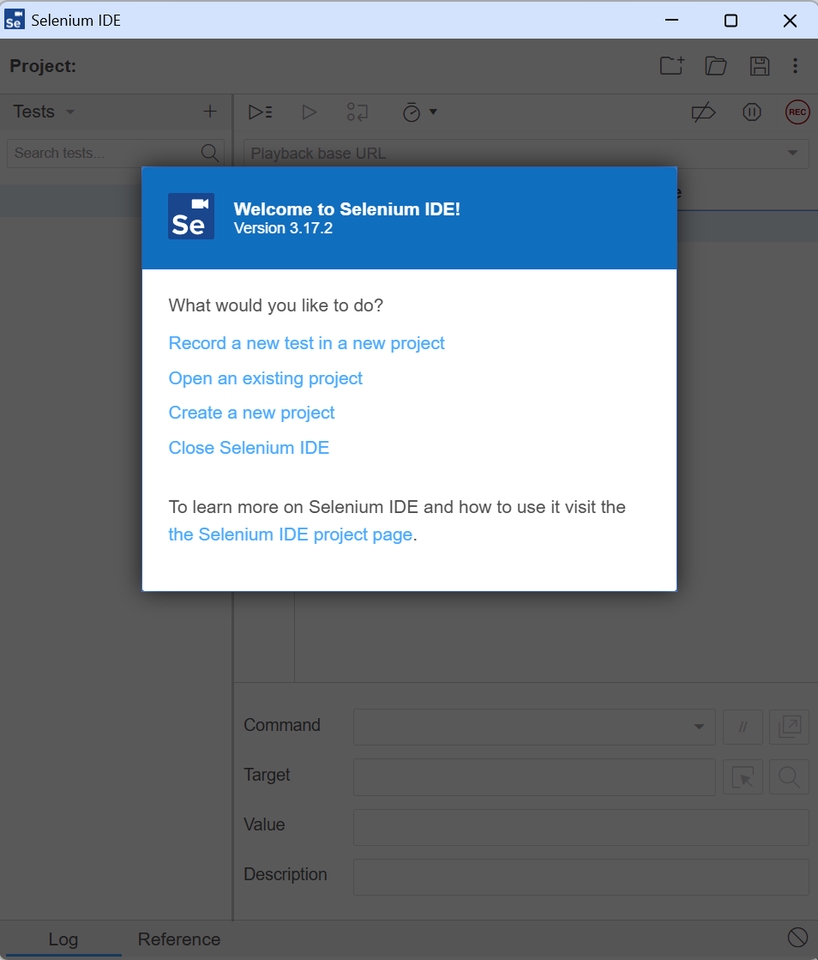This screenshot has width=818, height=960.
Task: Start recording with the REC button
Action: tap(797, 112)
